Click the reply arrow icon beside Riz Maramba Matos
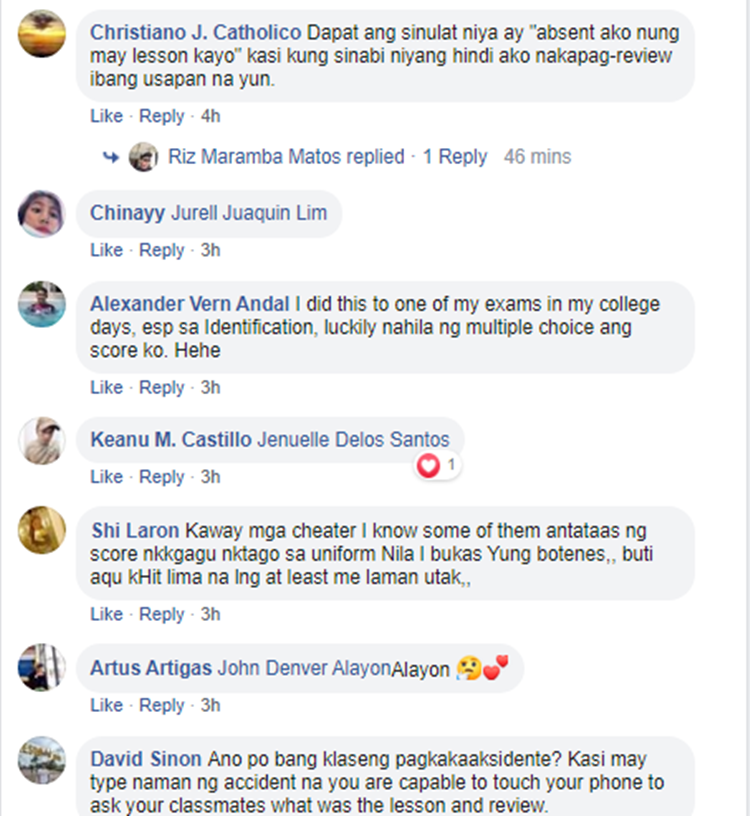The height and width of the screenshot is (816, 750). coord(110,157)
